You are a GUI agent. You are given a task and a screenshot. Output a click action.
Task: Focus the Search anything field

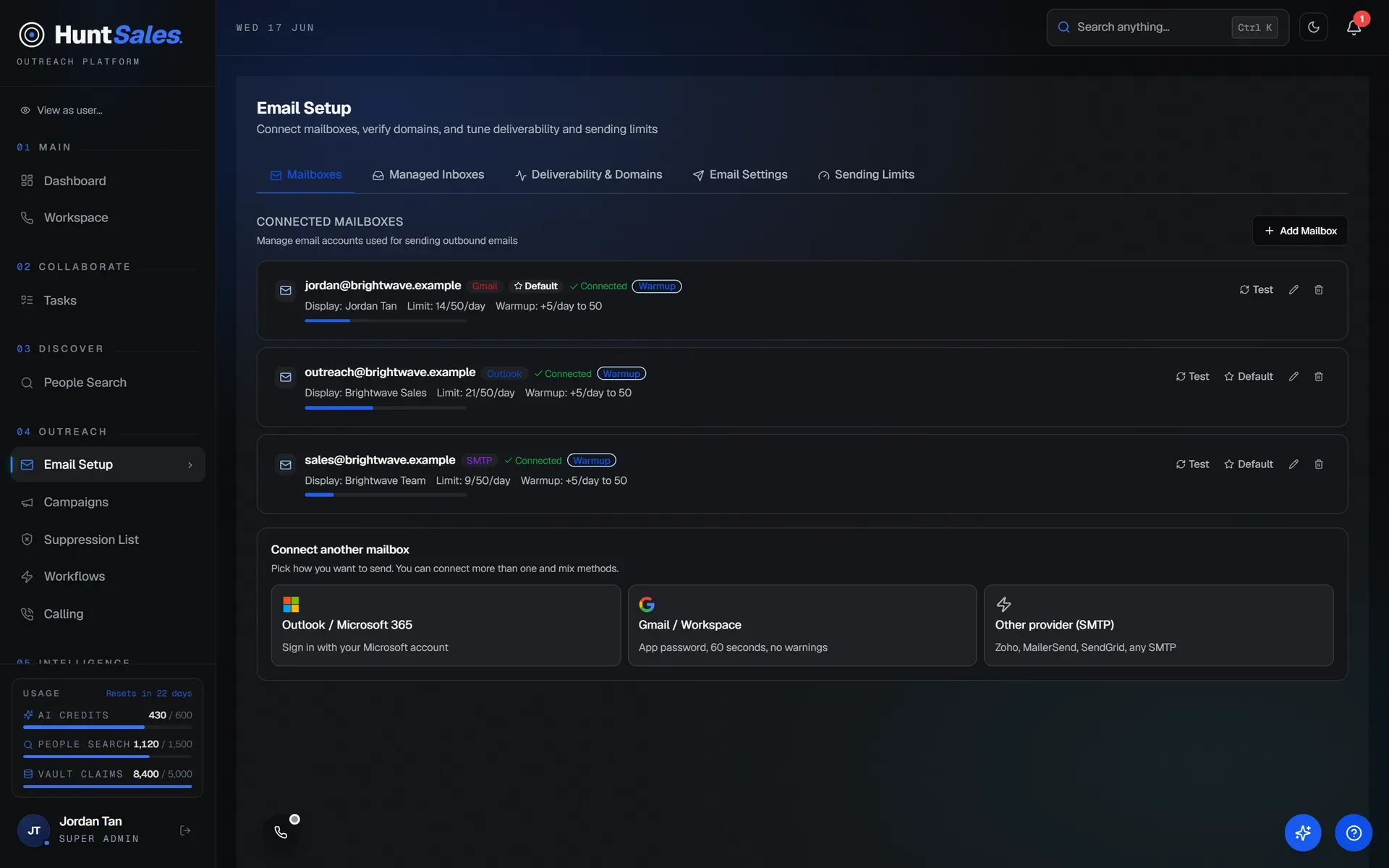point(1167,27)
